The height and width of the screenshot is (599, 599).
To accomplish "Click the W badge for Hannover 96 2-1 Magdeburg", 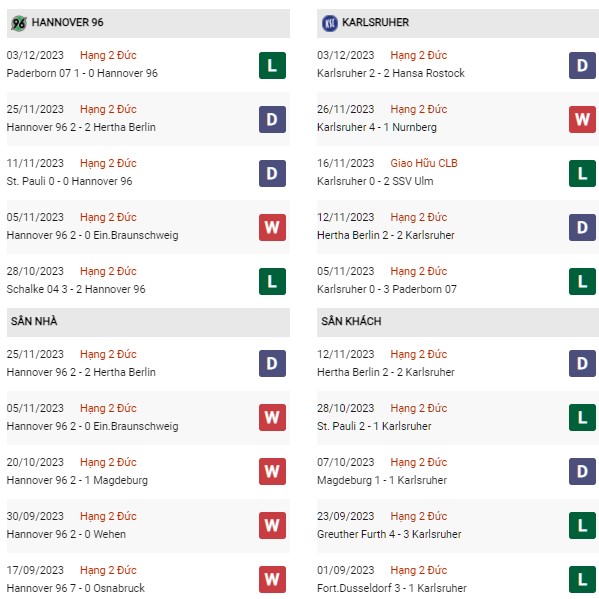I will (272, 471).
